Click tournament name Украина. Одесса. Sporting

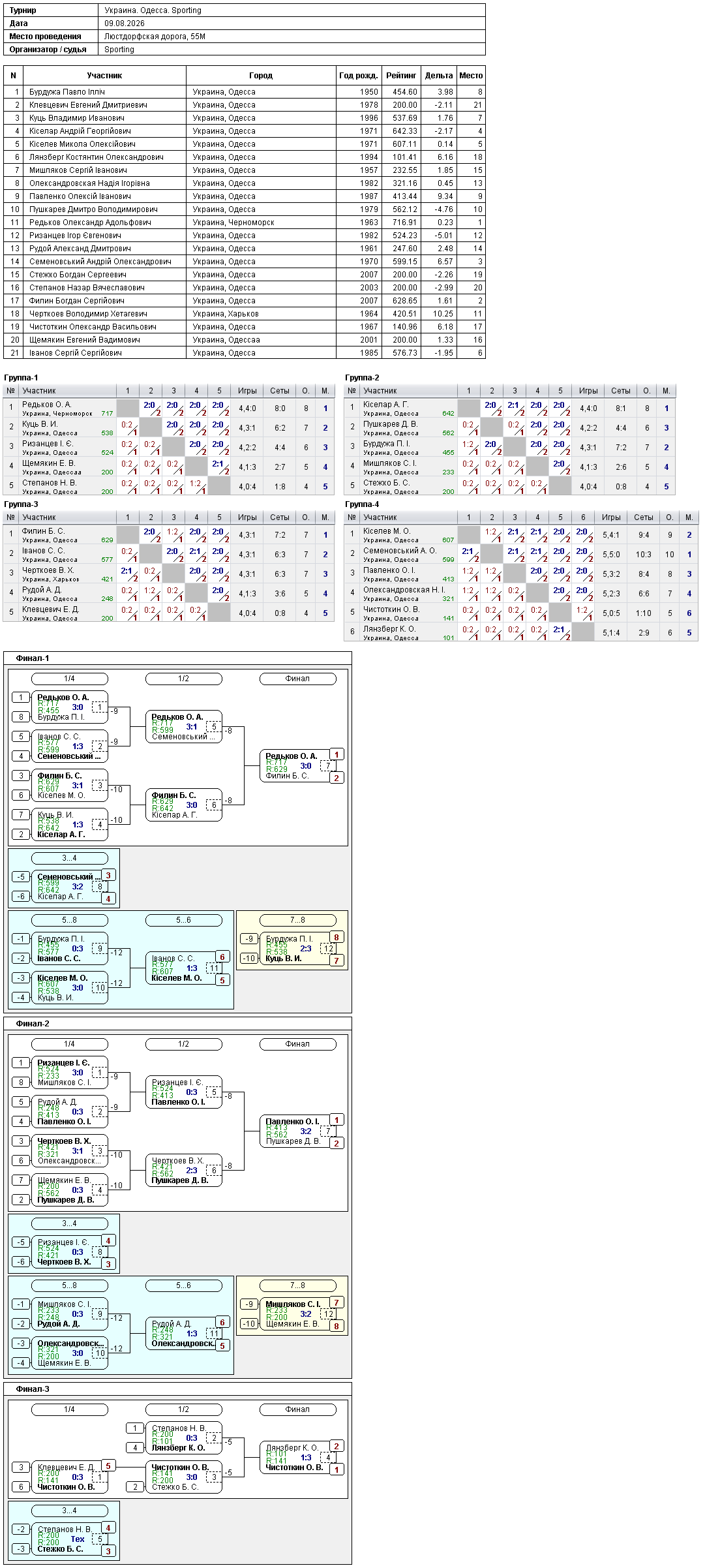click(x=153, y=10)
